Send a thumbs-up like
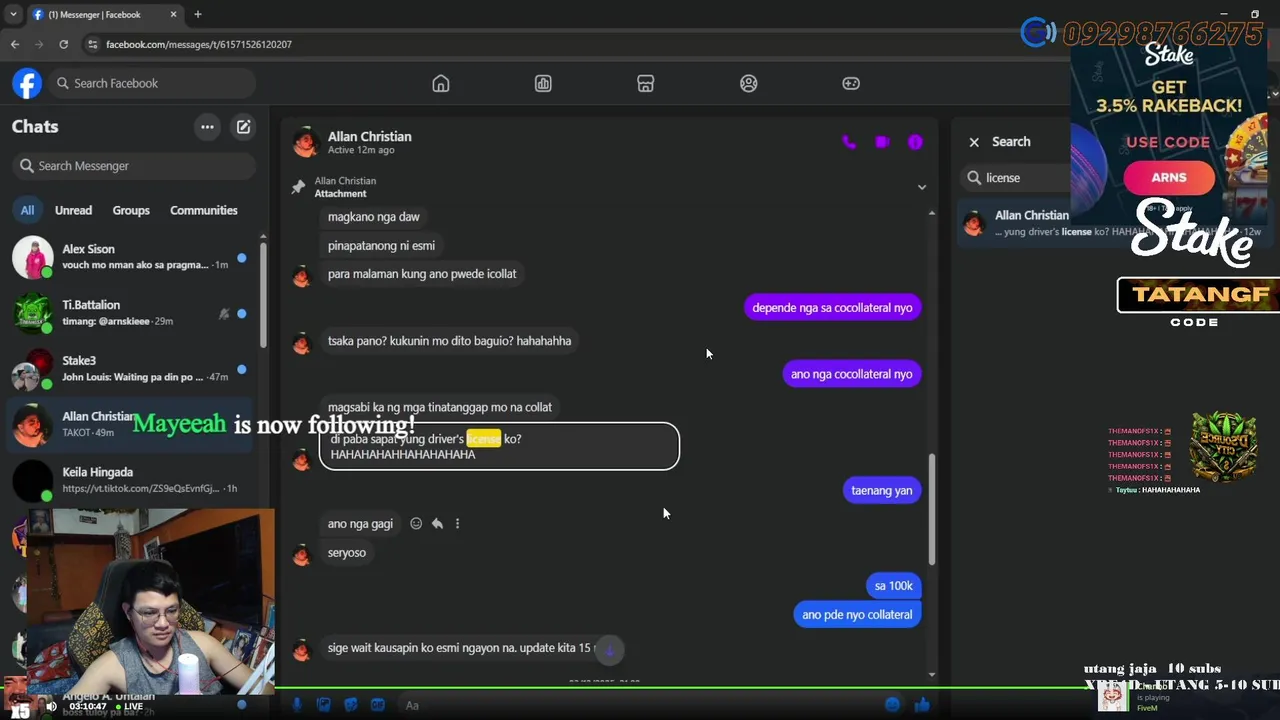The width and height of the screenshot is (1280, 720). 922,705
